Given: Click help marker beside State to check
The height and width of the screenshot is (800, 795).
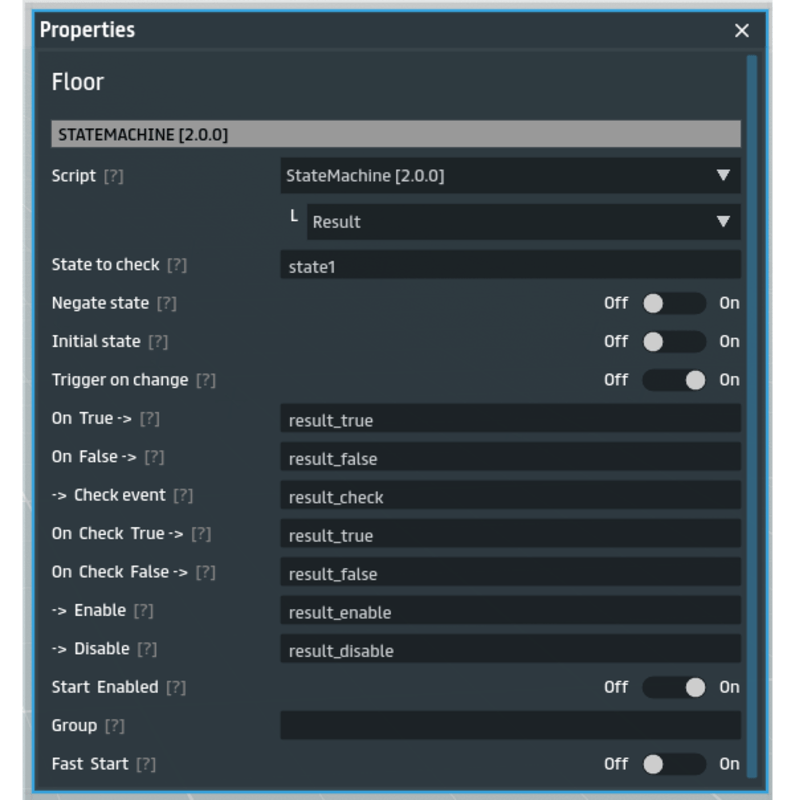Looking at the screenshot, I should [177, 265].
